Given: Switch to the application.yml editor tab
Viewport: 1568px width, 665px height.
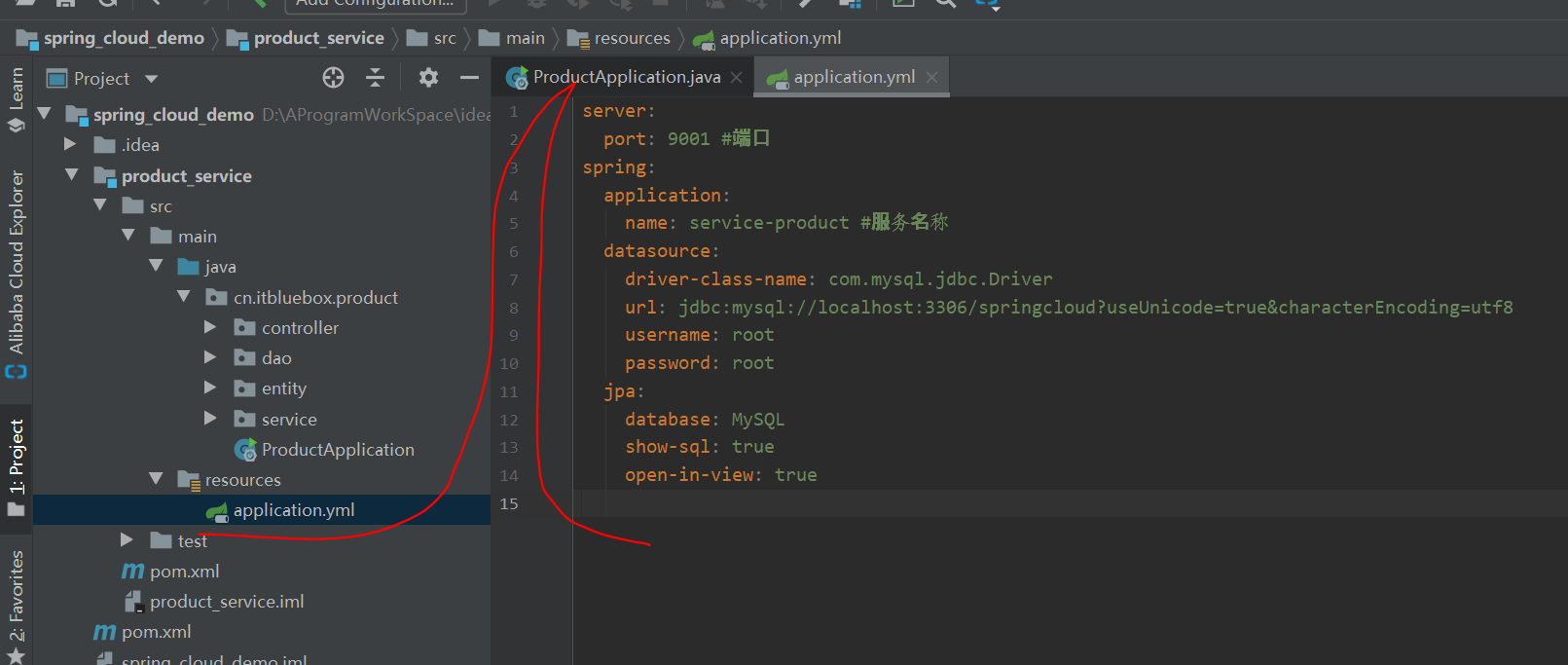Looking at the screenshot, I should click(854, 77).
